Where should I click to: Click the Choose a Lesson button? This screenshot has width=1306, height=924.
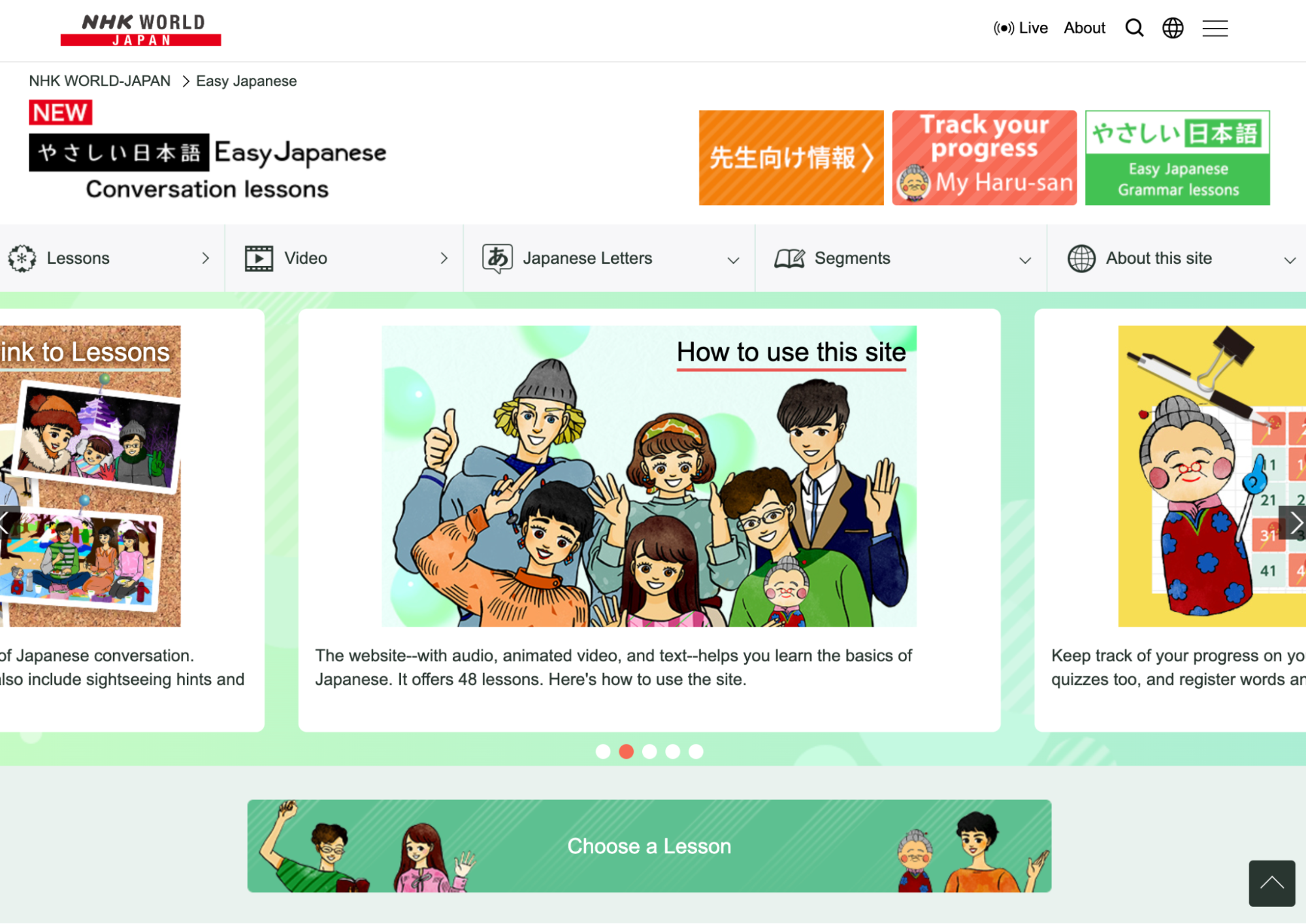coord(649,846)
